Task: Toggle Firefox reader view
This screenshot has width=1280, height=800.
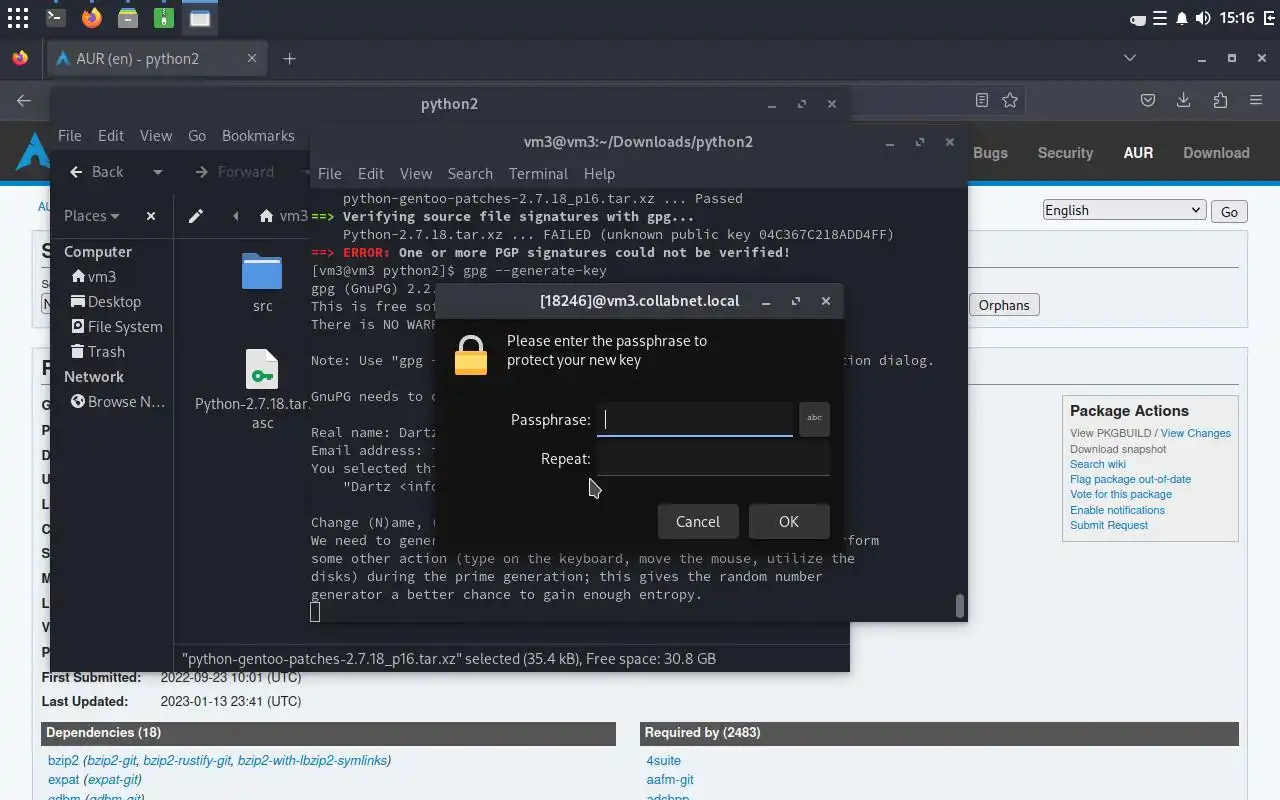Action: click(982, 100)
